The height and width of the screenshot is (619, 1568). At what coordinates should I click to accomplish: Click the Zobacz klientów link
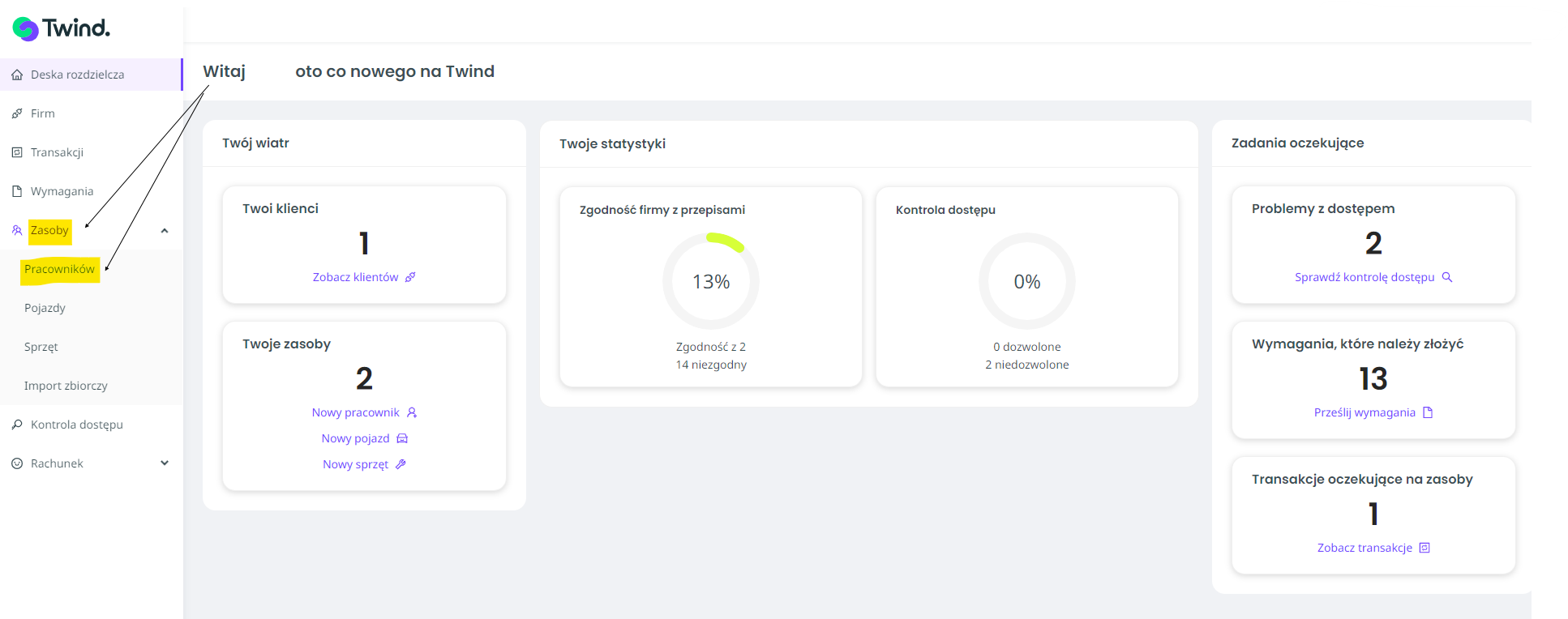pyautogui.click(x=355, y=277)
